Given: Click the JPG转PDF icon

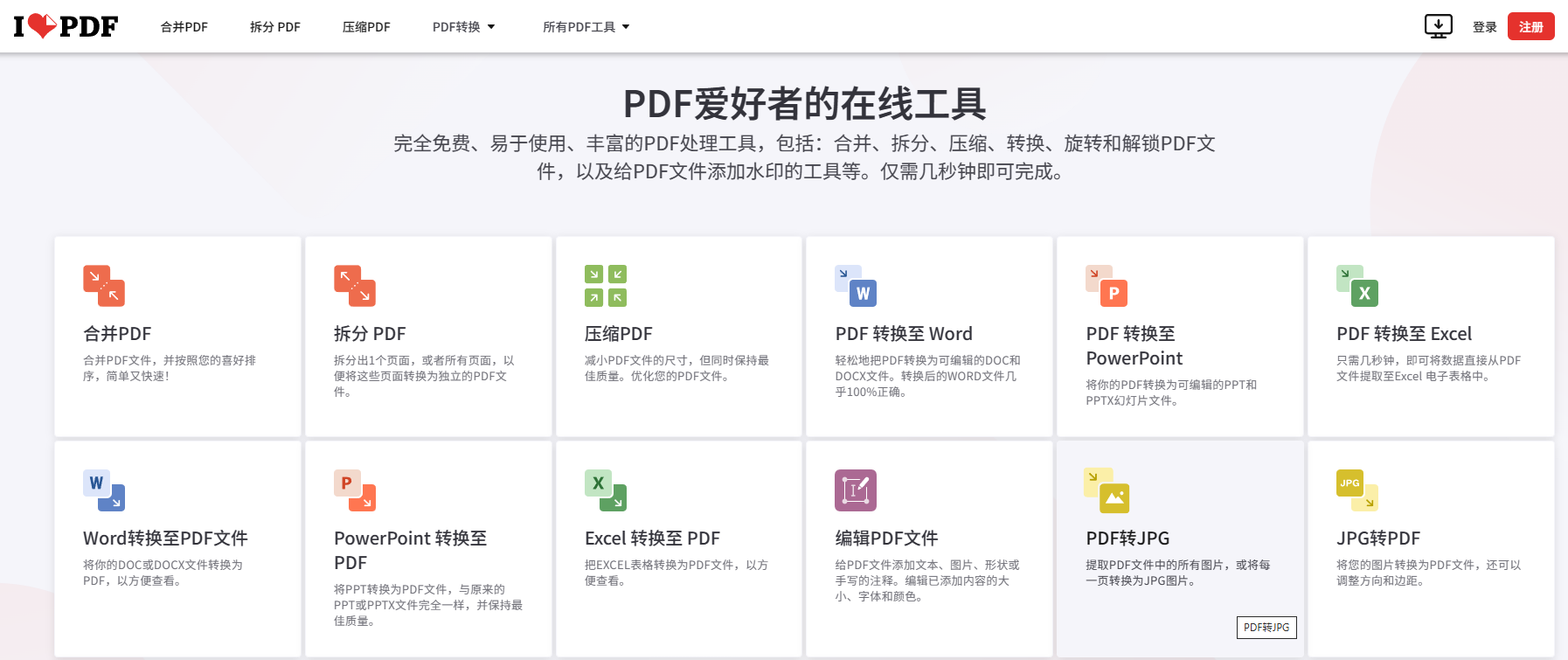Looking at the screenshot, I should tap(1357, 490).
